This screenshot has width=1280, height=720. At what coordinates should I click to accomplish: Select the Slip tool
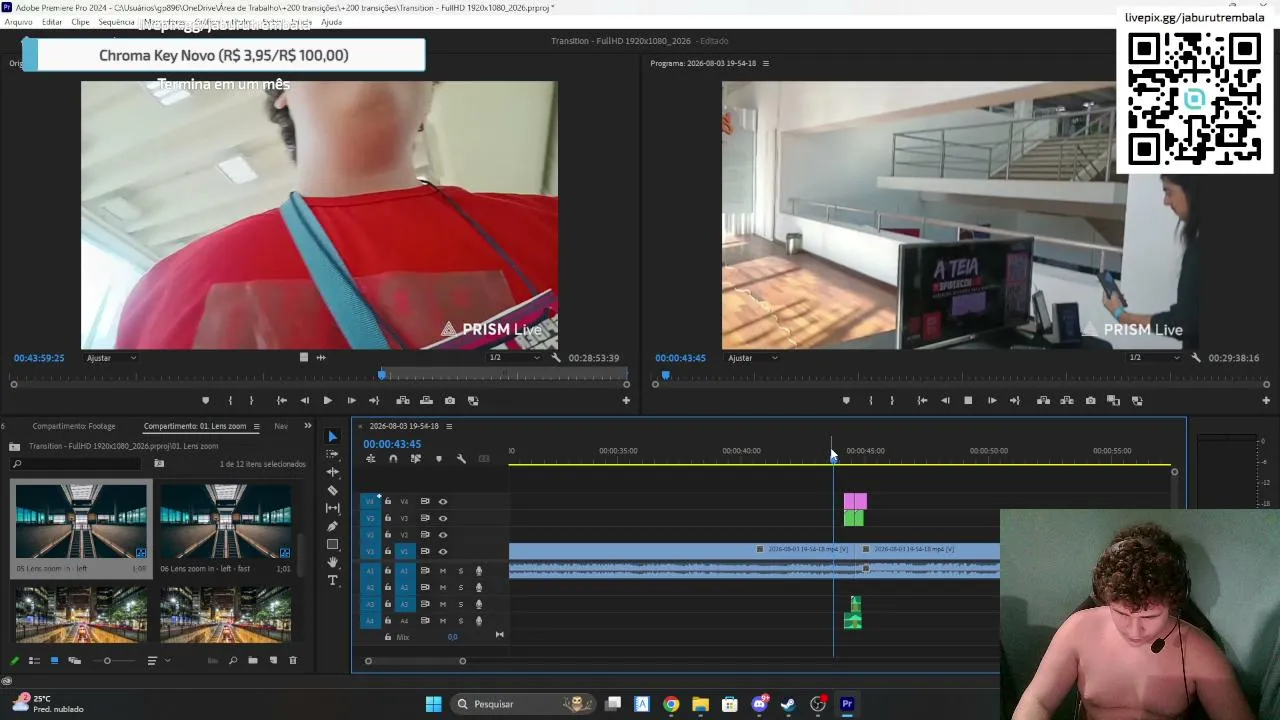point(333,508)
